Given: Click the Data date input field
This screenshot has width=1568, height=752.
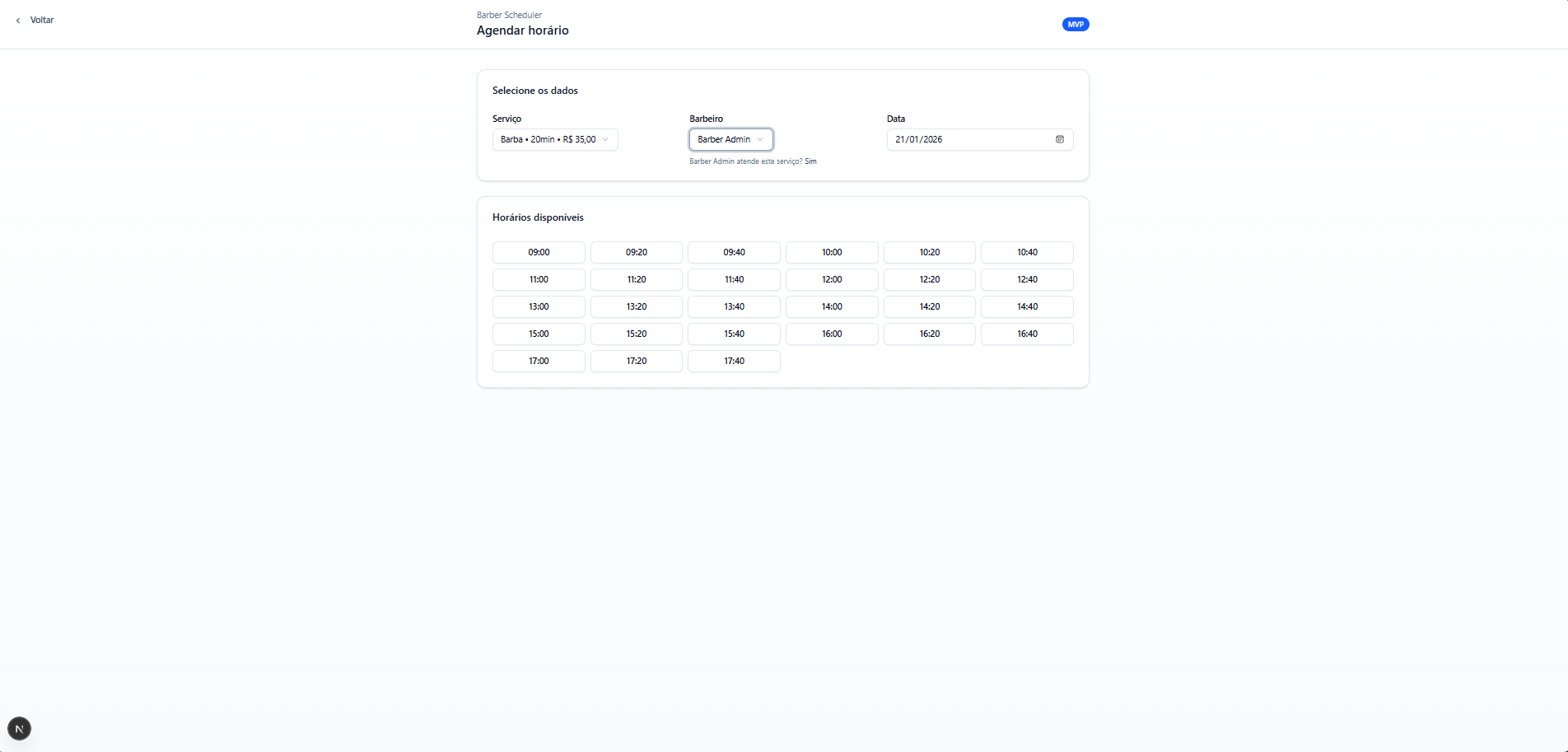Looking at the screenshot, I should pos(968,140).
